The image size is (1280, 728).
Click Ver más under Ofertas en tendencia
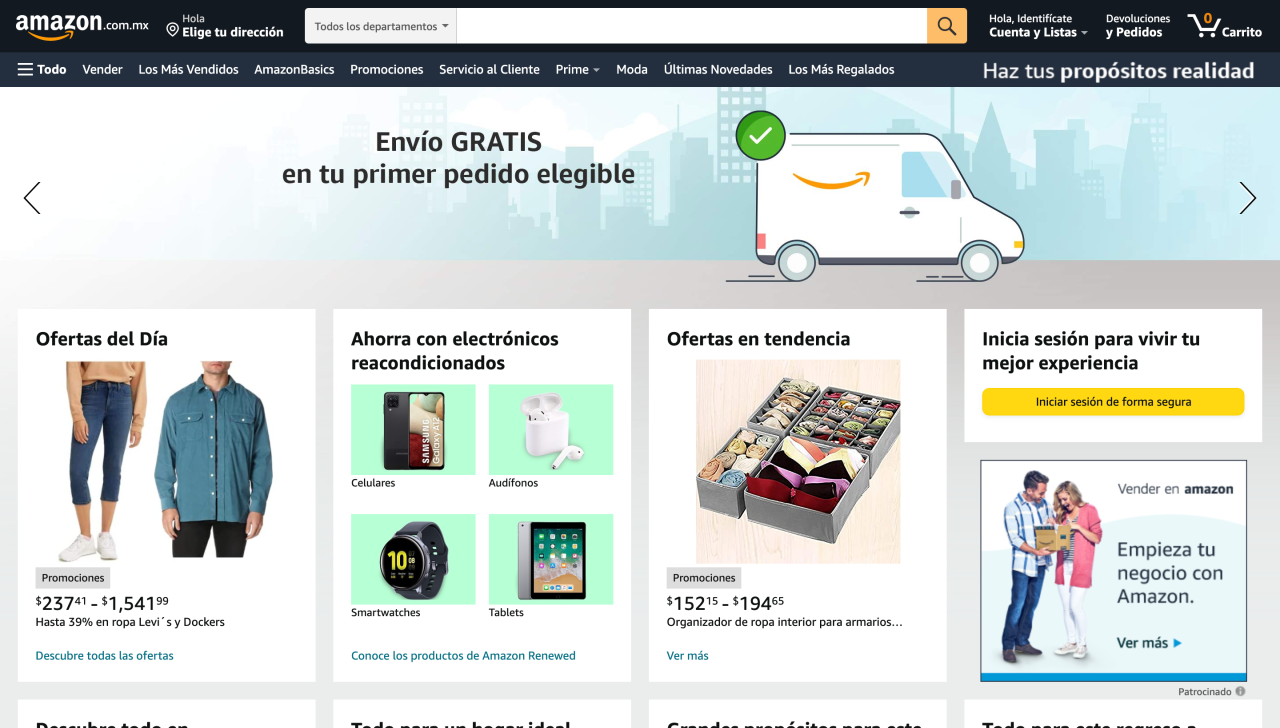coord(687,656)
